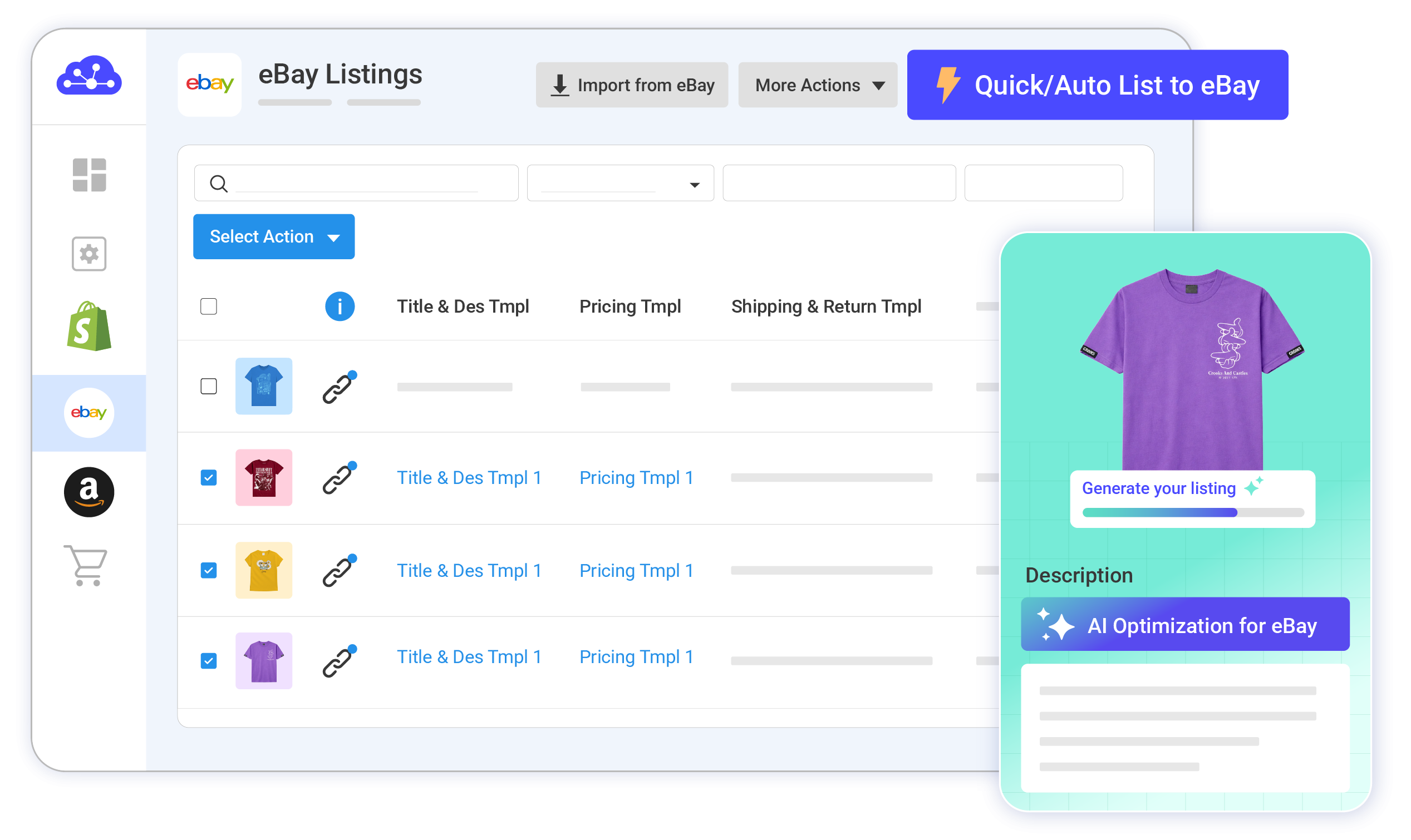Open Pricing Tmpl 1 in purple shirt row
Screen dimensions: 1411x840
pyautogui.click(x=637, y=658)
